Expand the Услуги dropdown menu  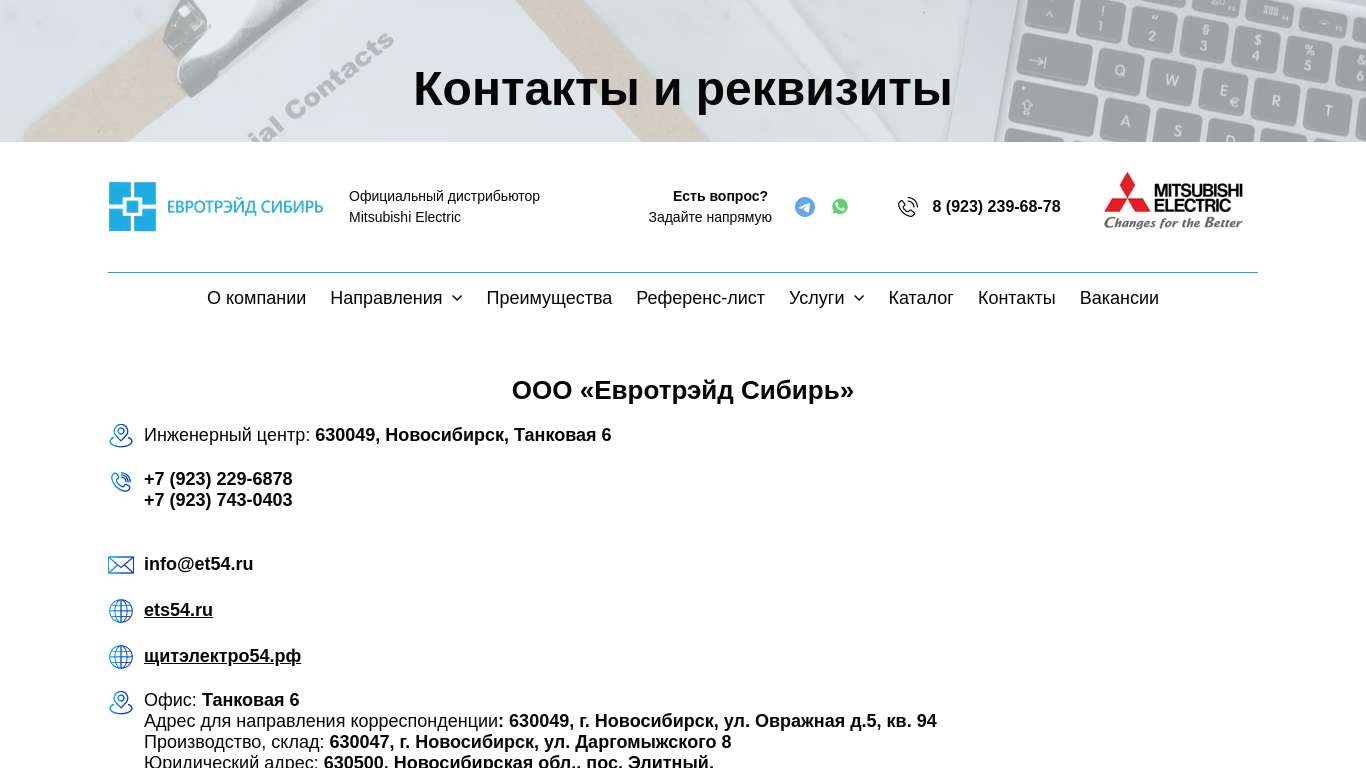[x=816, y=298]
